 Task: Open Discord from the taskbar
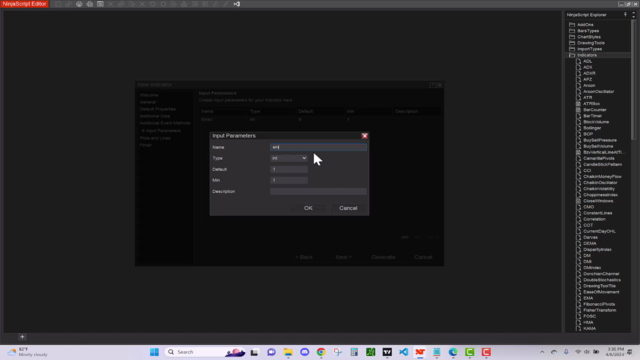click(x=304, y=352)
